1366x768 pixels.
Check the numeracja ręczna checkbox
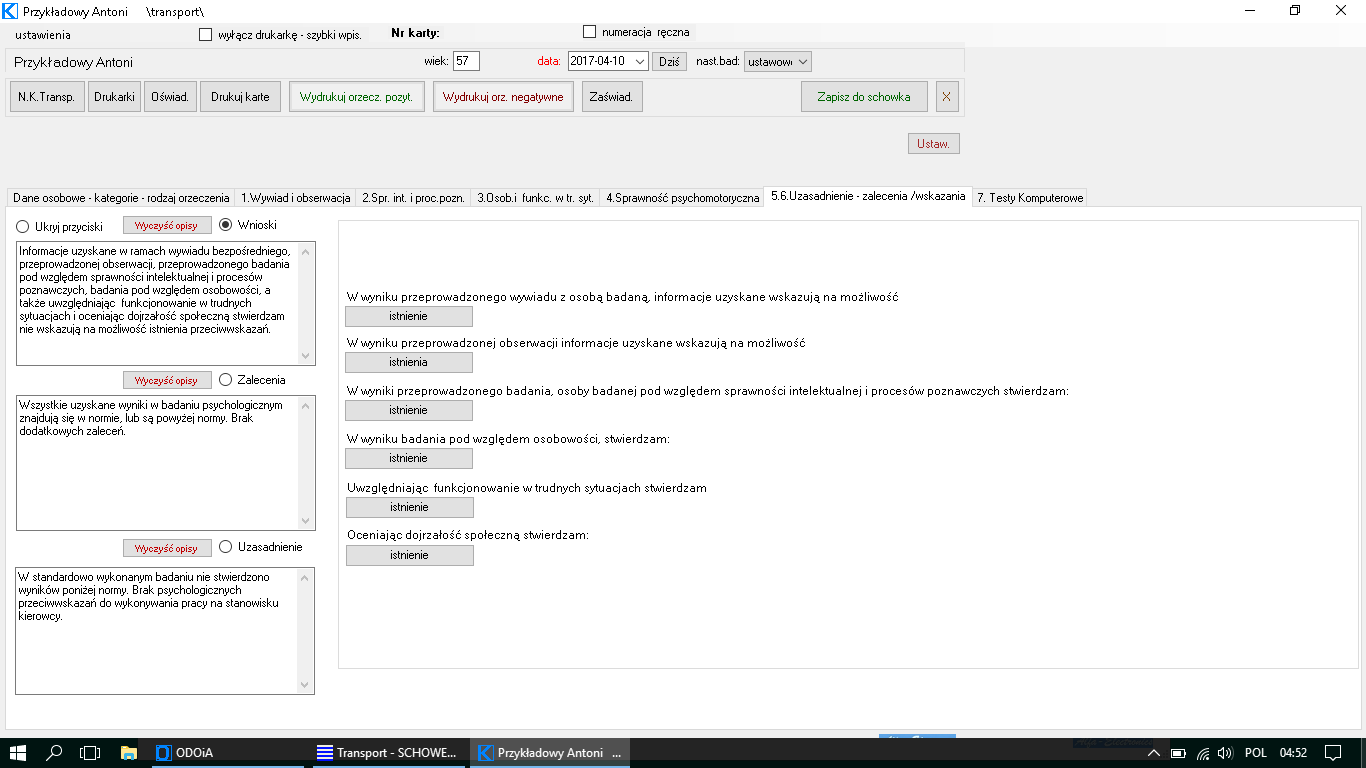[589, 32]
